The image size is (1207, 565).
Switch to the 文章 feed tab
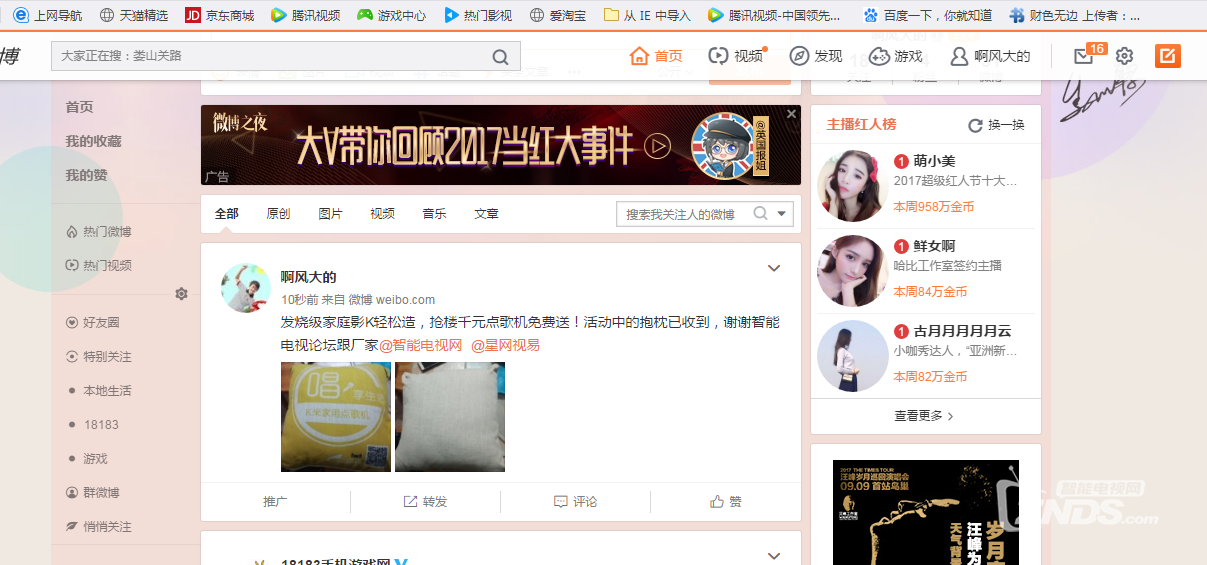tap(486, 214)
